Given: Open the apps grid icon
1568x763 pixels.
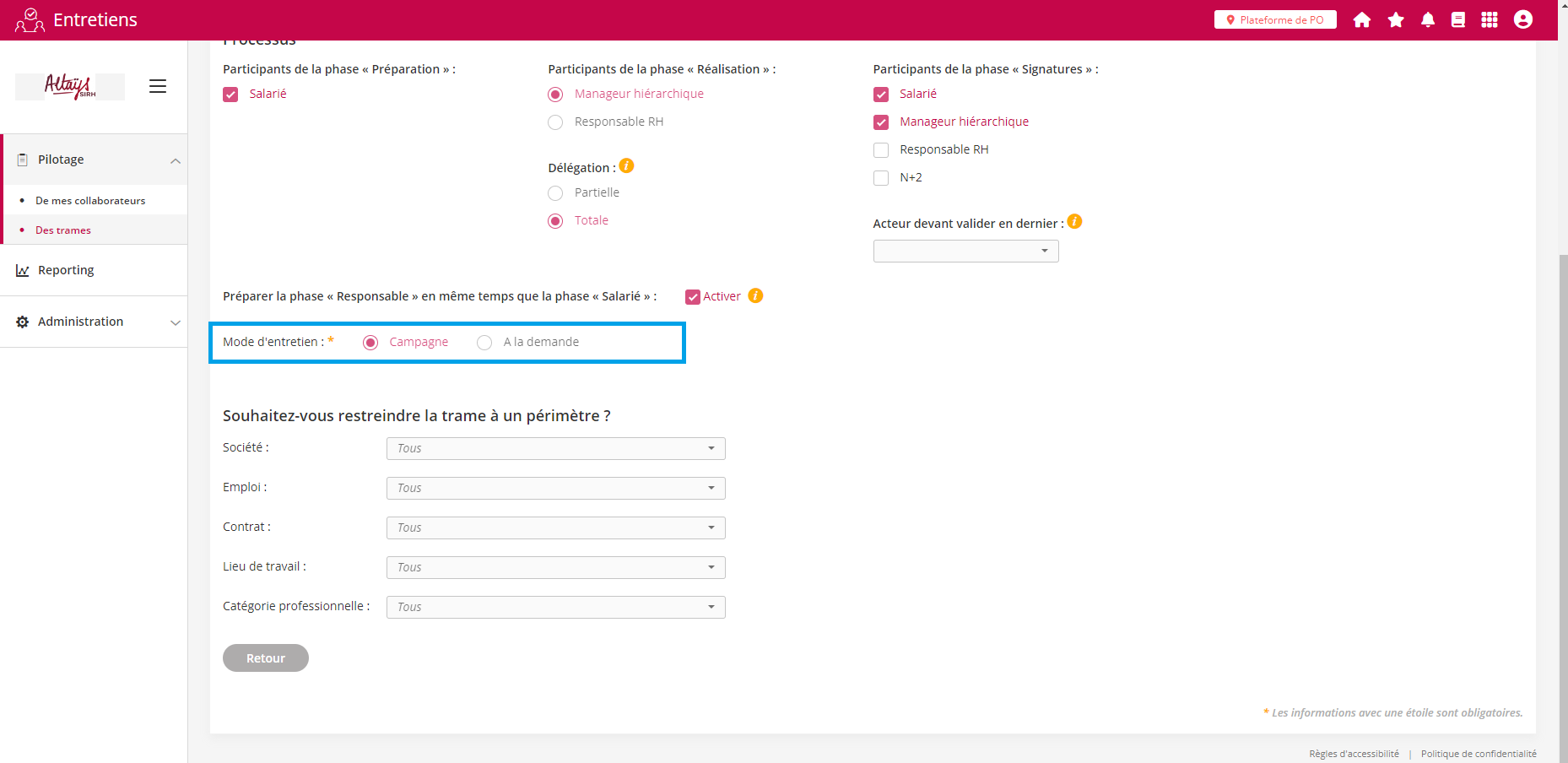Looking at the screenshot, I should pos(1489,19).
